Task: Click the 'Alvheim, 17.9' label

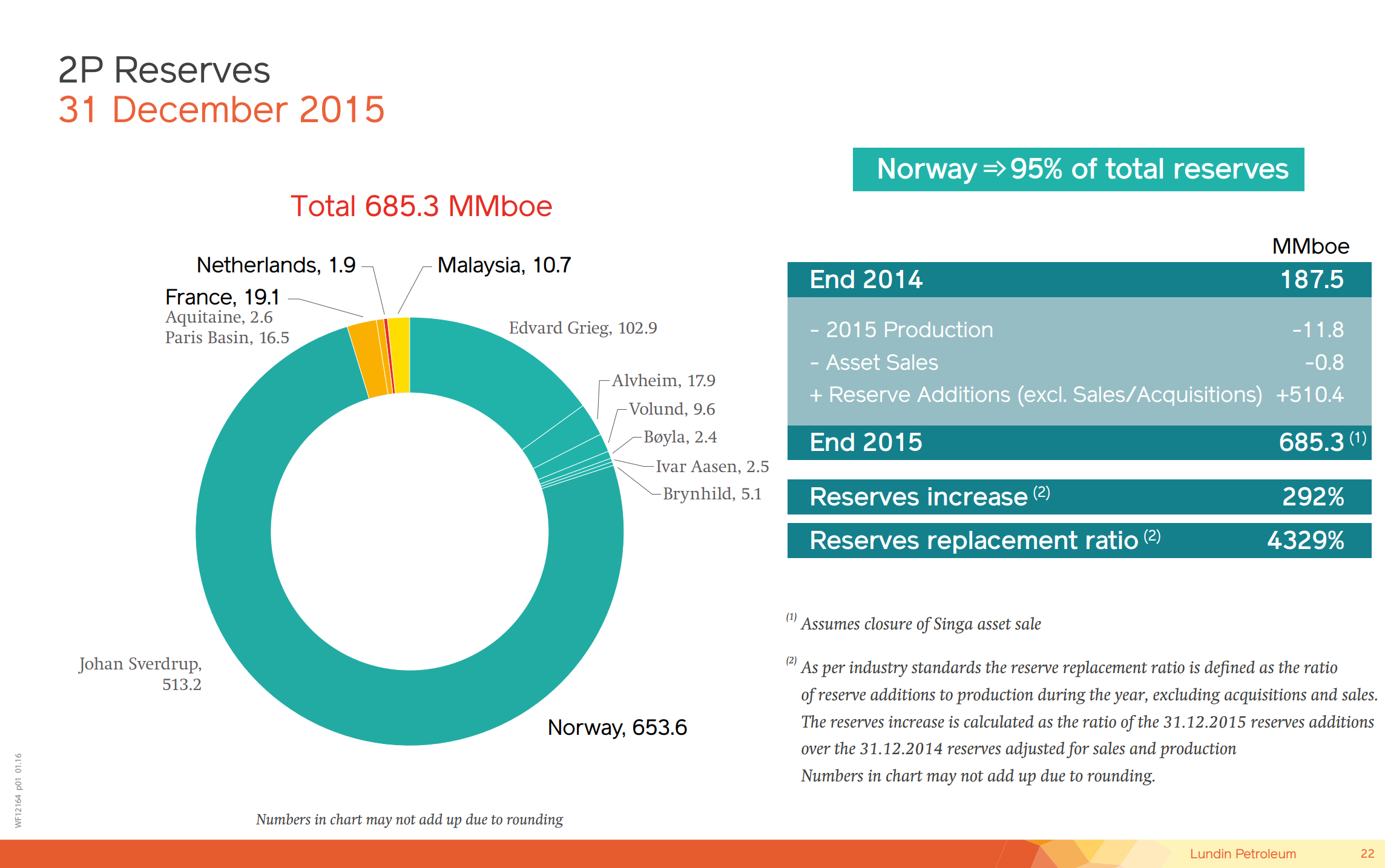Action: pyautogui.click(x=663, y=381)
